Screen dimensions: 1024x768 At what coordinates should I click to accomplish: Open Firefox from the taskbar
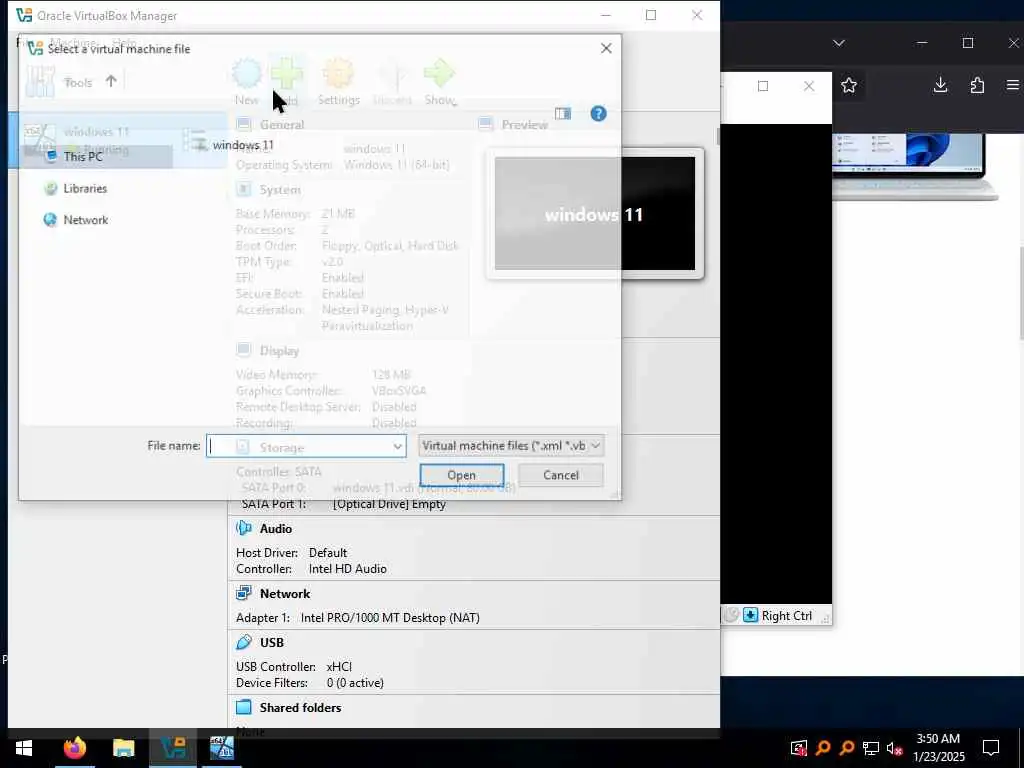point(74,748)
